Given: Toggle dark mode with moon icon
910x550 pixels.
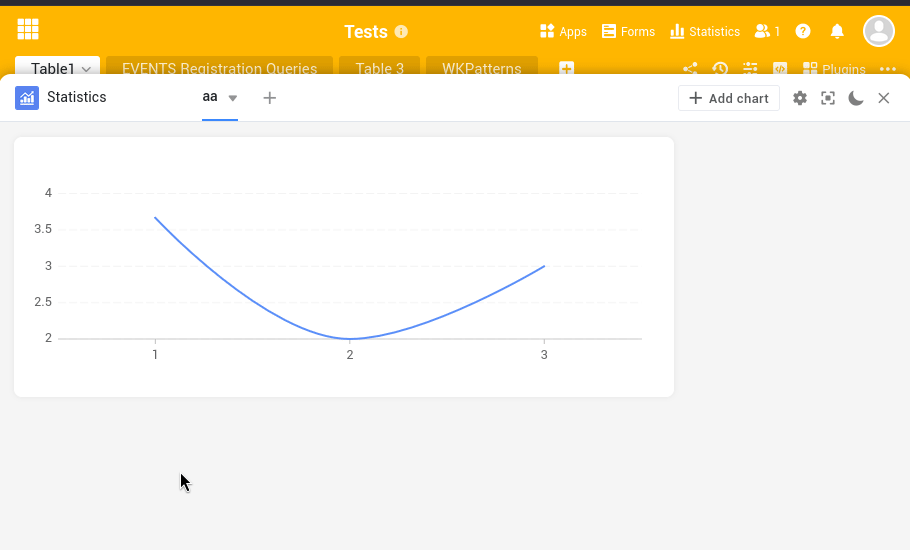Looking at the screenshot, I should [856, 98].
